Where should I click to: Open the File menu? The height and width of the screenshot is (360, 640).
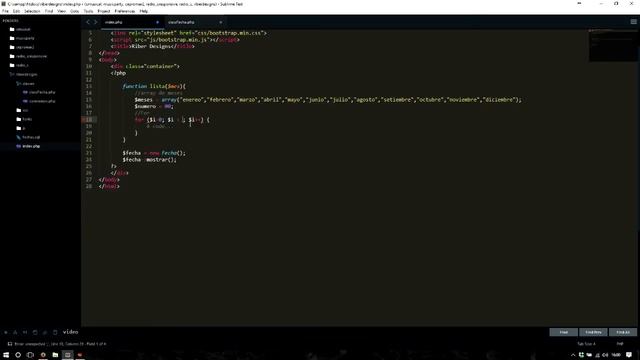point(5,11)
